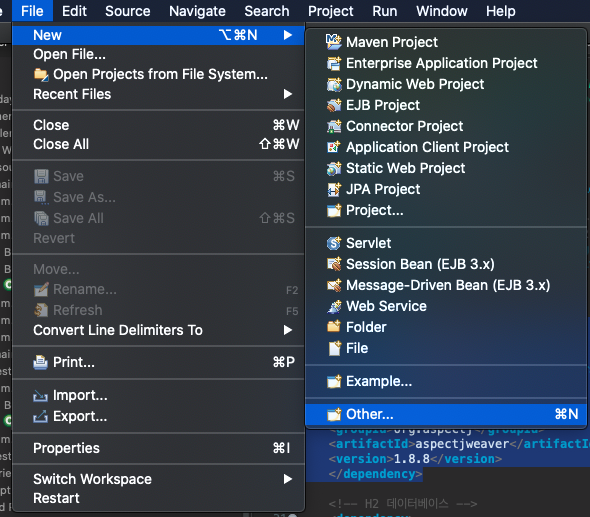Screen dimensions: 590x517
Task: Click the H2 database comment line
Action: (403, 503)
